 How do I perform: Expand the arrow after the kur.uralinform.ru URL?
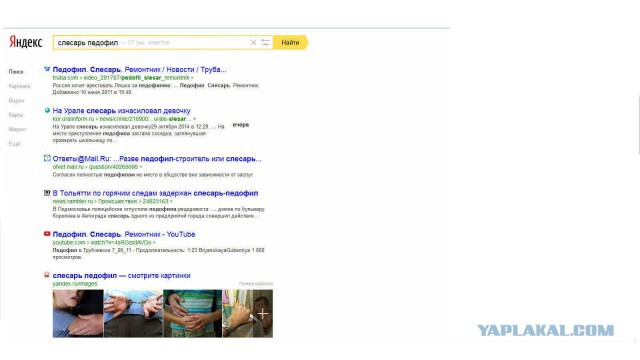coord(194,119)
